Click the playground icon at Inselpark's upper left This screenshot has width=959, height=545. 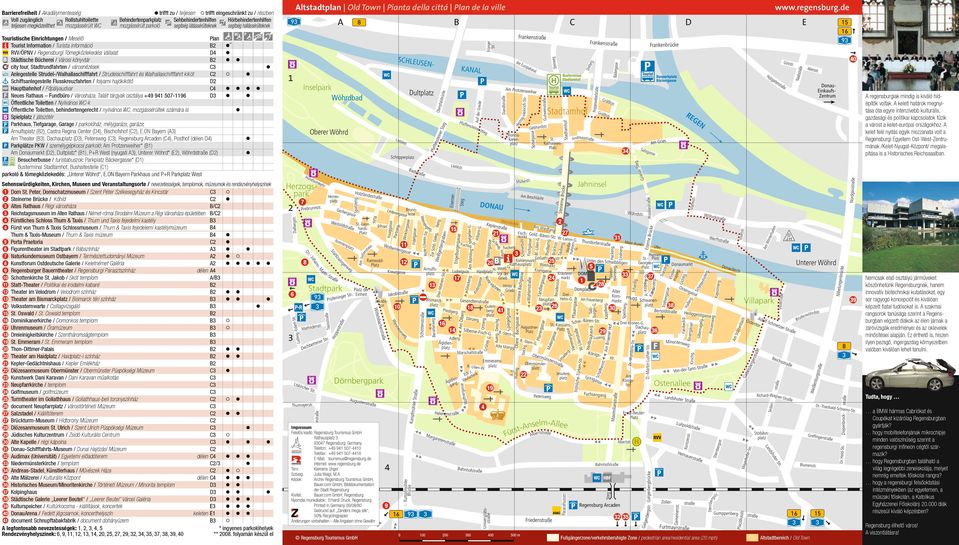click(x=292, y=63)
